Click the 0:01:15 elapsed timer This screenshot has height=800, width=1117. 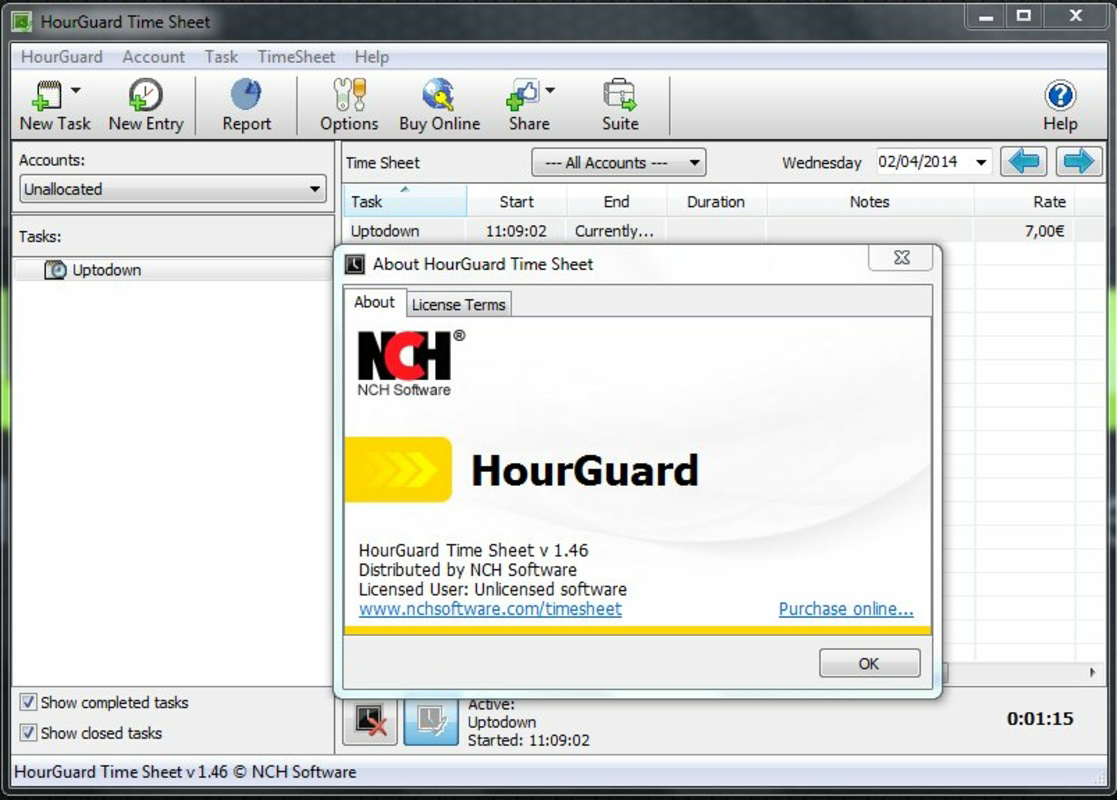pos(1040,719)
